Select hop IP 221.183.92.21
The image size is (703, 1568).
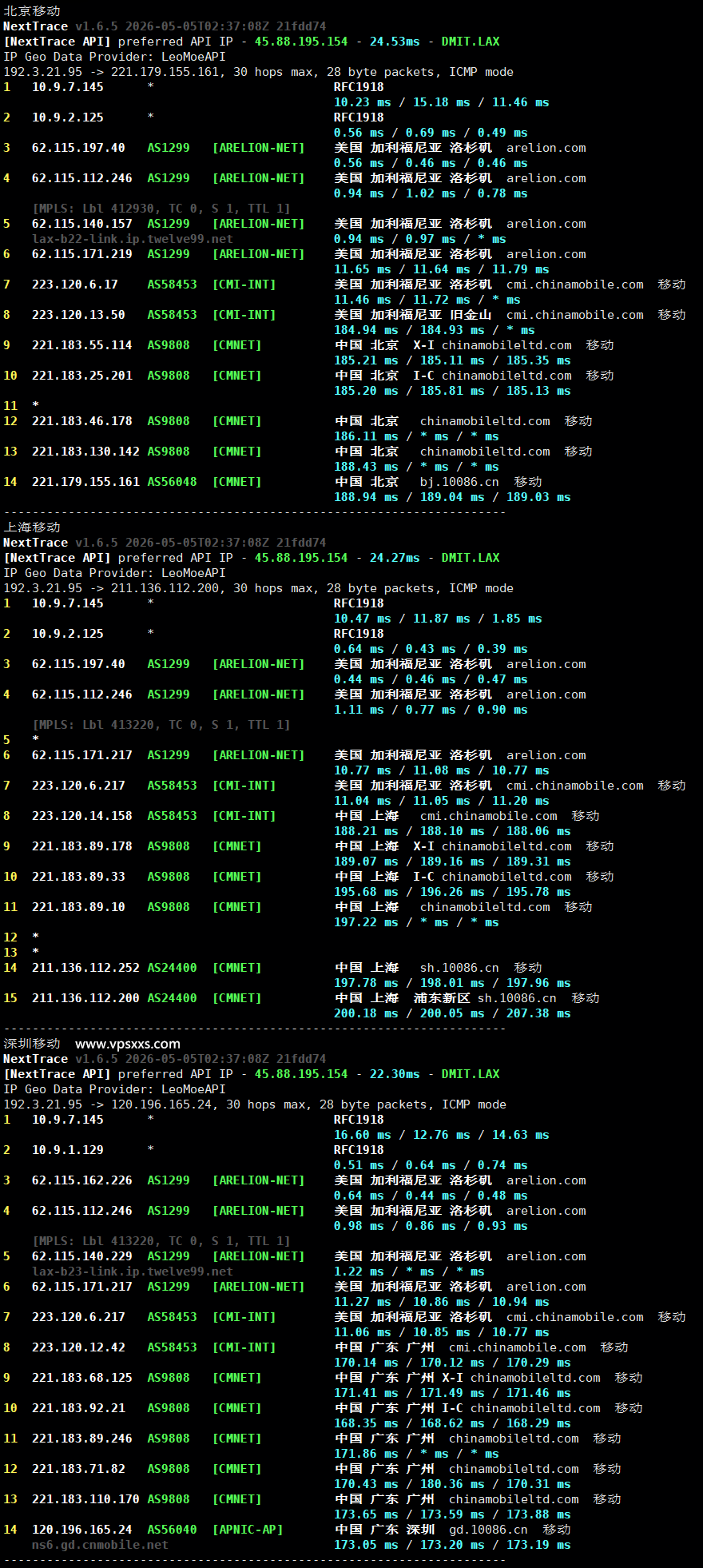[x=78, y=1408]
